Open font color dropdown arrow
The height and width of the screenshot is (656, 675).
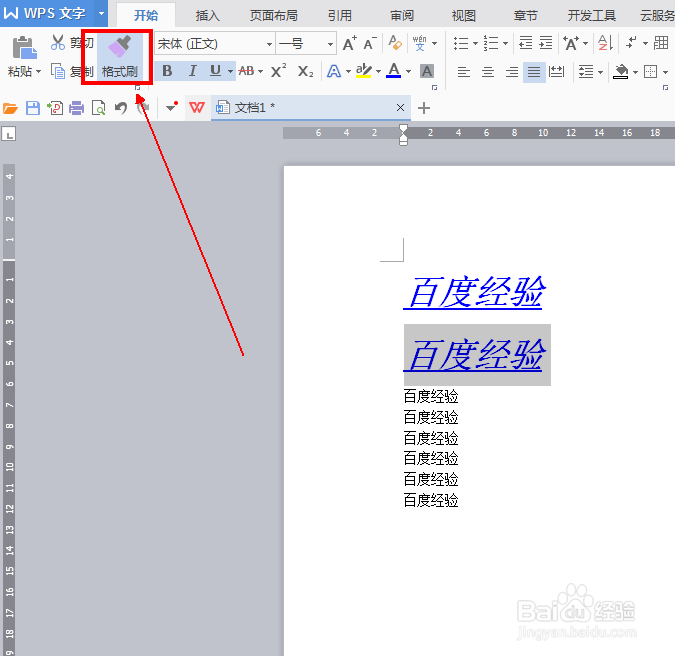[x=408, y=71]
